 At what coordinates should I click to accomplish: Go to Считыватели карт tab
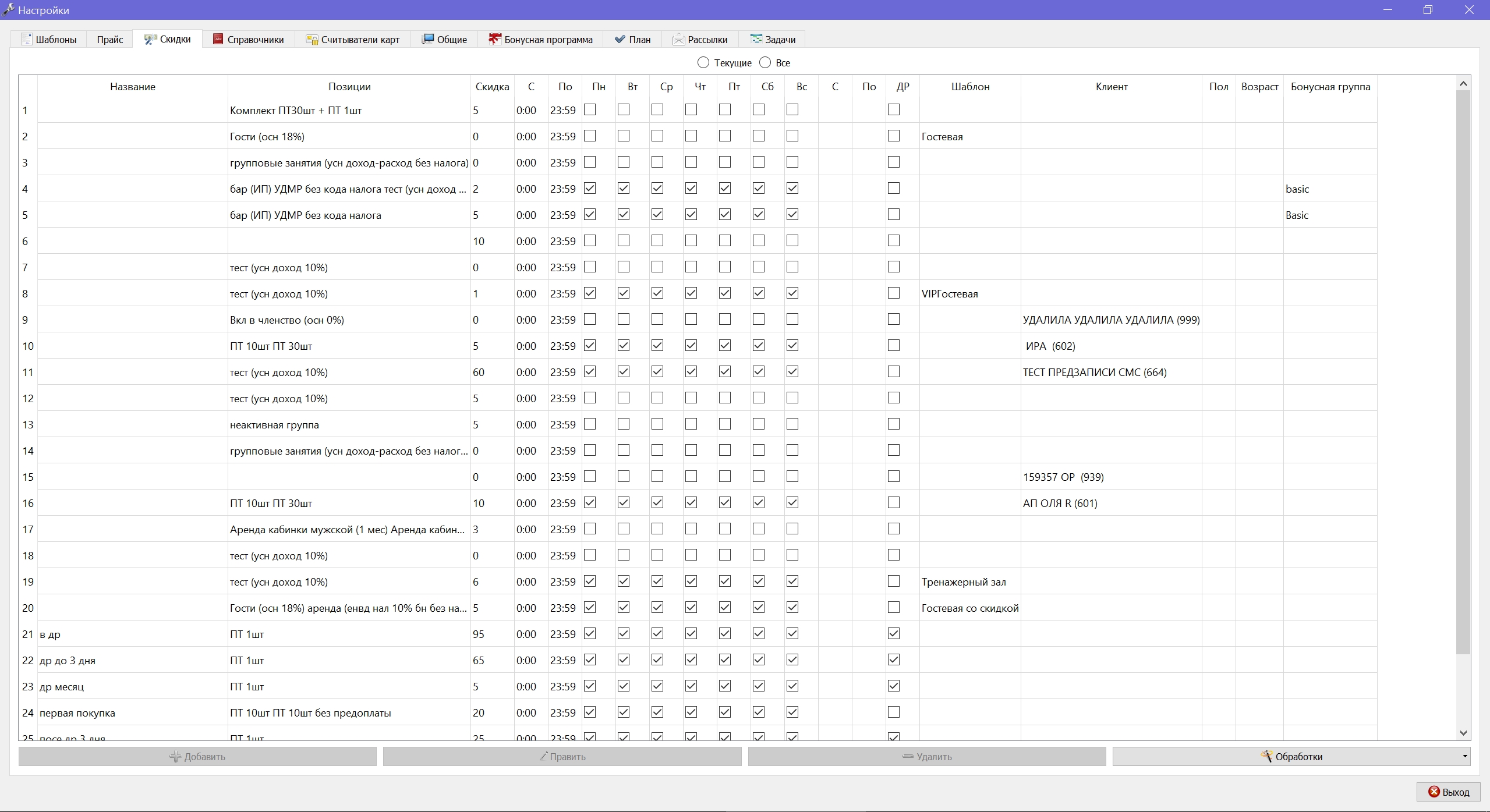(353, 40)
